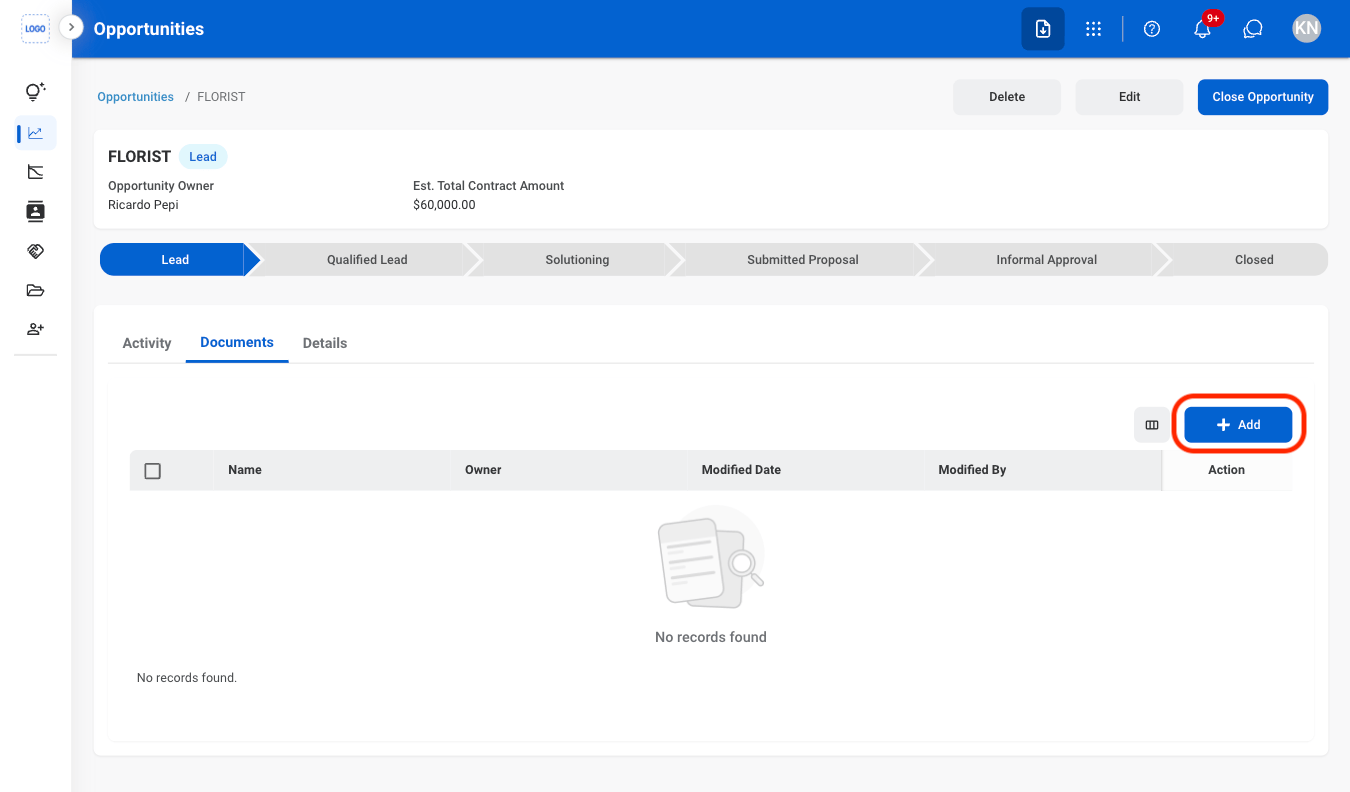Open the lightbulb insights icon in the sidebar

[x=36, y=92]
